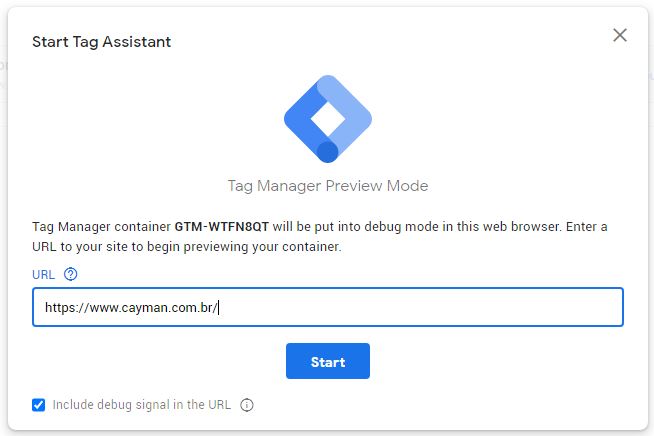Click the "Start Tag Assistant" dialog title
Viewport: 654px width, 436px height.
pos(101,42)
